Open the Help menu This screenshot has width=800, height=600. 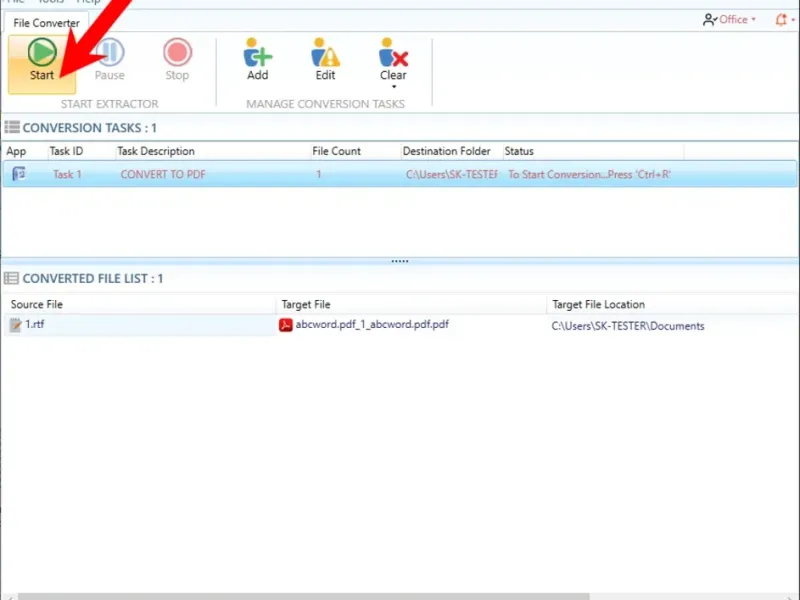[x=88, y=2]
